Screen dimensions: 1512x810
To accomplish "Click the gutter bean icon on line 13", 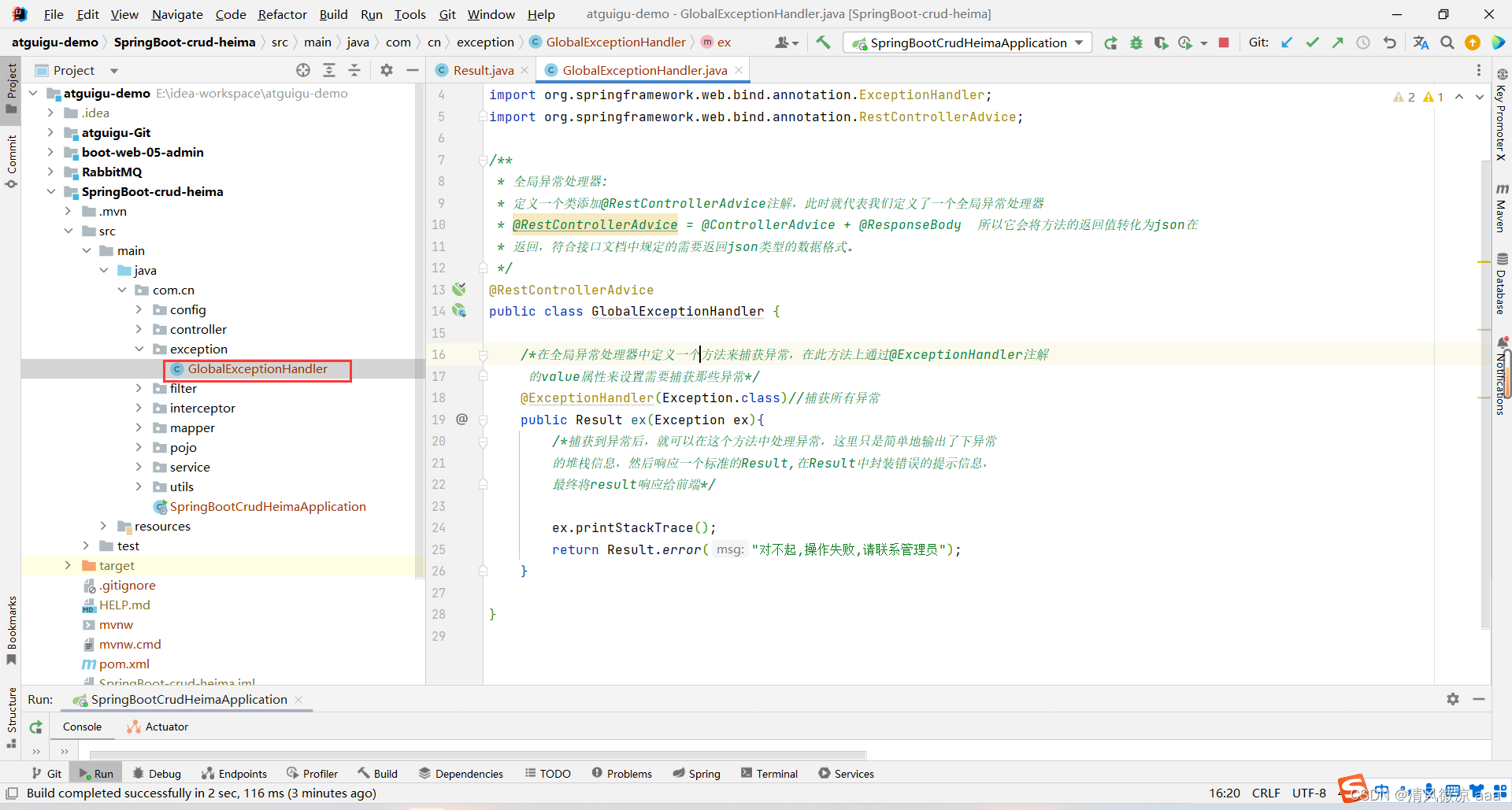I will coord(459,290).
